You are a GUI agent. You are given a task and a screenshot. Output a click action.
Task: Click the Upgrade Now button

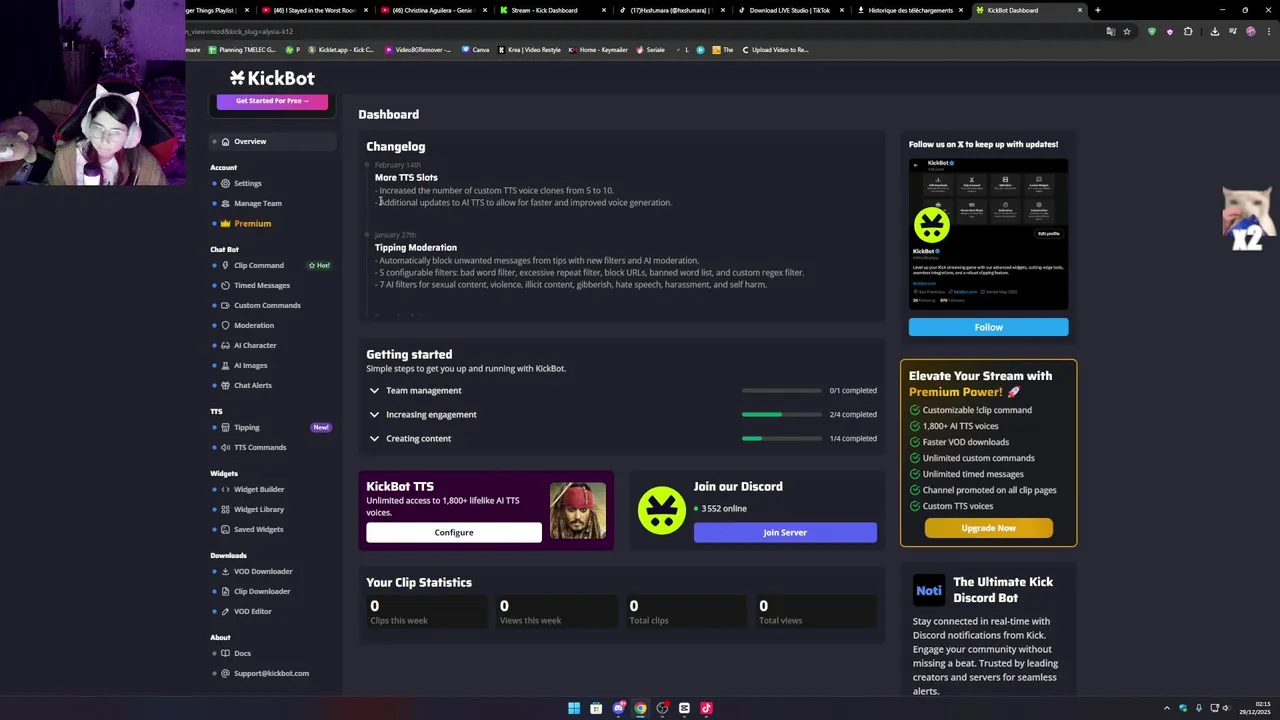point(988,528)
